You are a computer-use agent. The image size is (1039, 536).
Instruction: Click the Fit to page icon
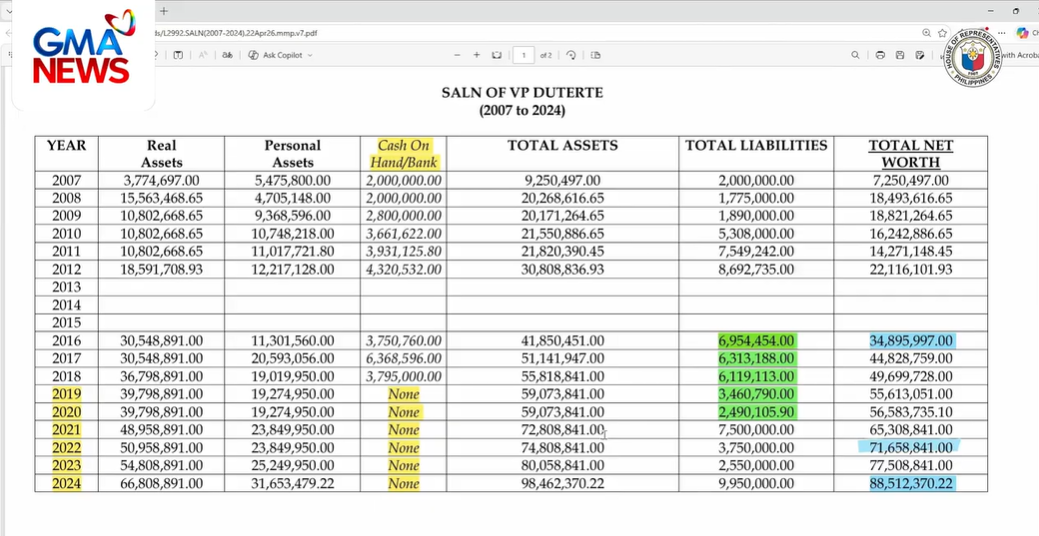coord(496,55)
